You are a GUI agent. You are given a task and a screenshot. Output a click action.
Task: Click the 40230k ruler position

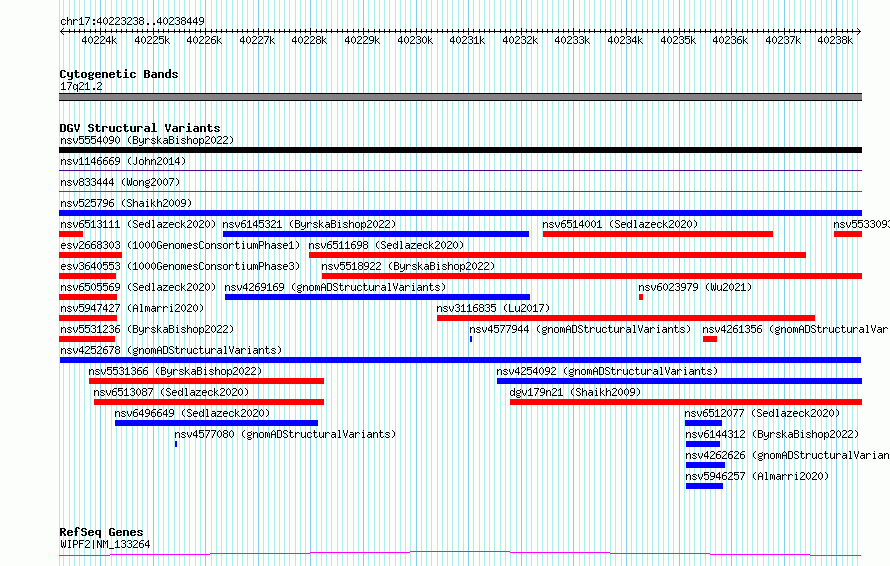click(415, 40)
